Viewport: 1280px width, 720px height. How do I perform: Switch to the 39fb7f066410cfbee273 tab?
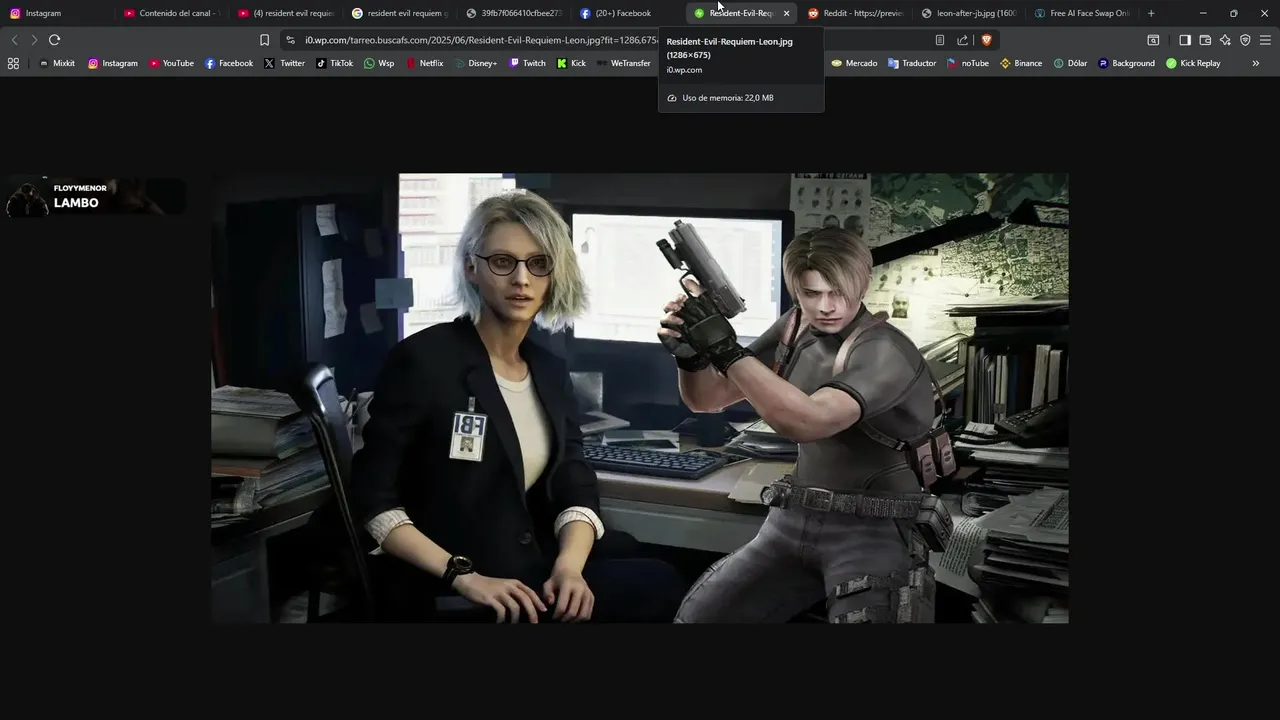pos(514,13)
